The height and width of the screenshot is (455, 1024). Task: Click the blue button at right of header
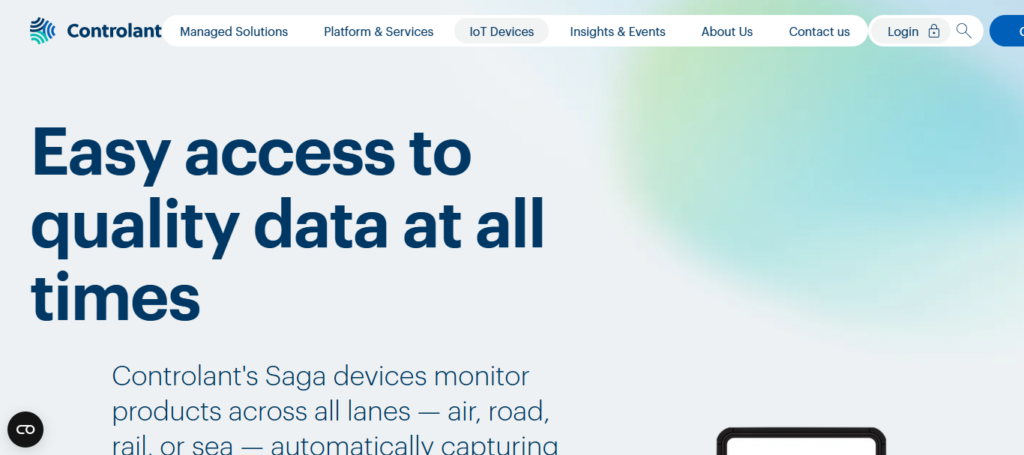coord(1007,31)
